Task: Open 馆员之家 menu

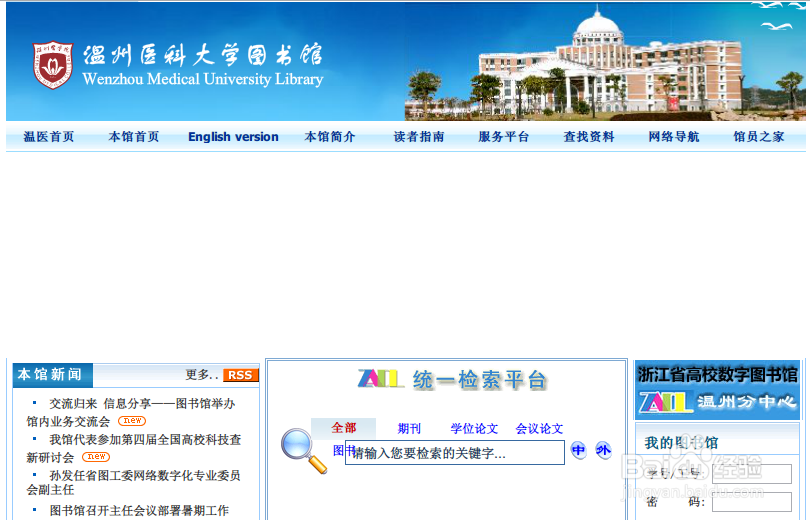Action: (759, 137)
